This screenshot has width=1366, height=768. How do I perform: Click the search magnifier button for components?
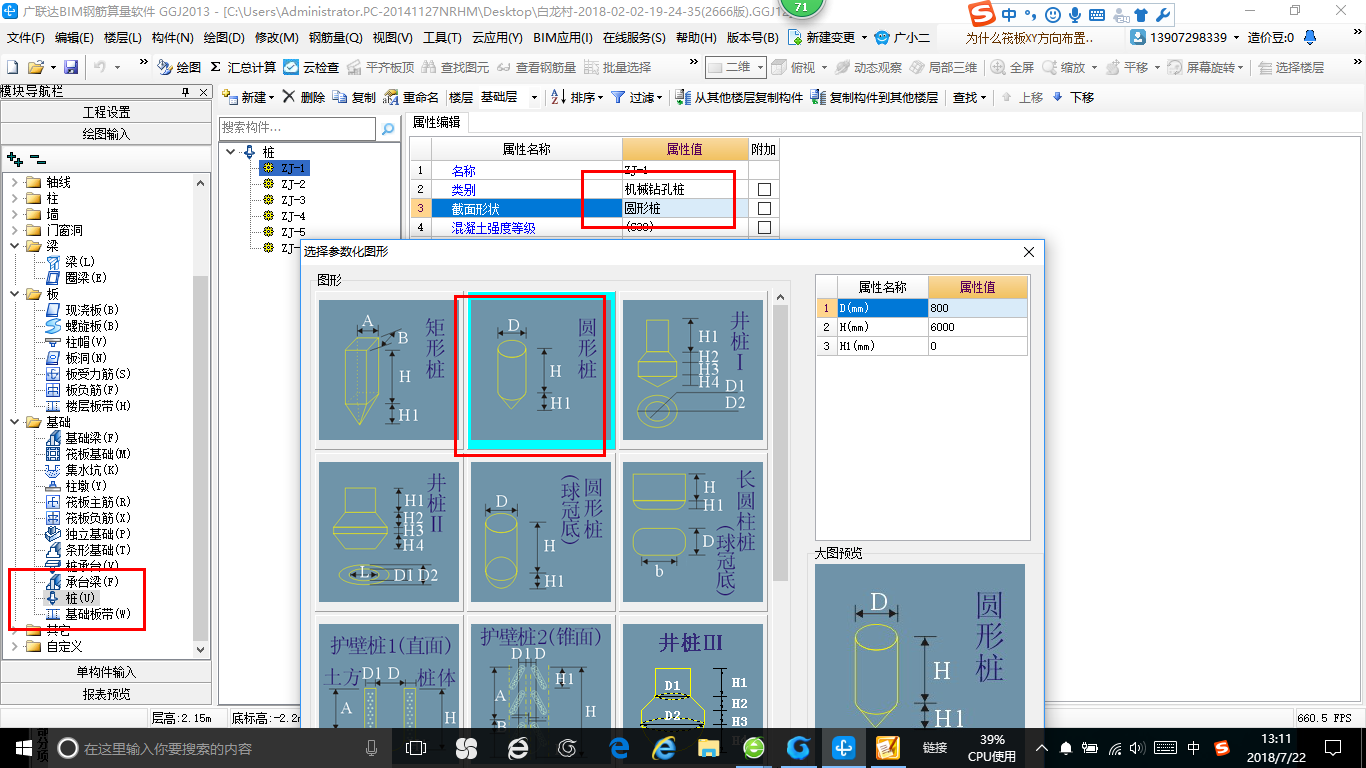point(388,129)
